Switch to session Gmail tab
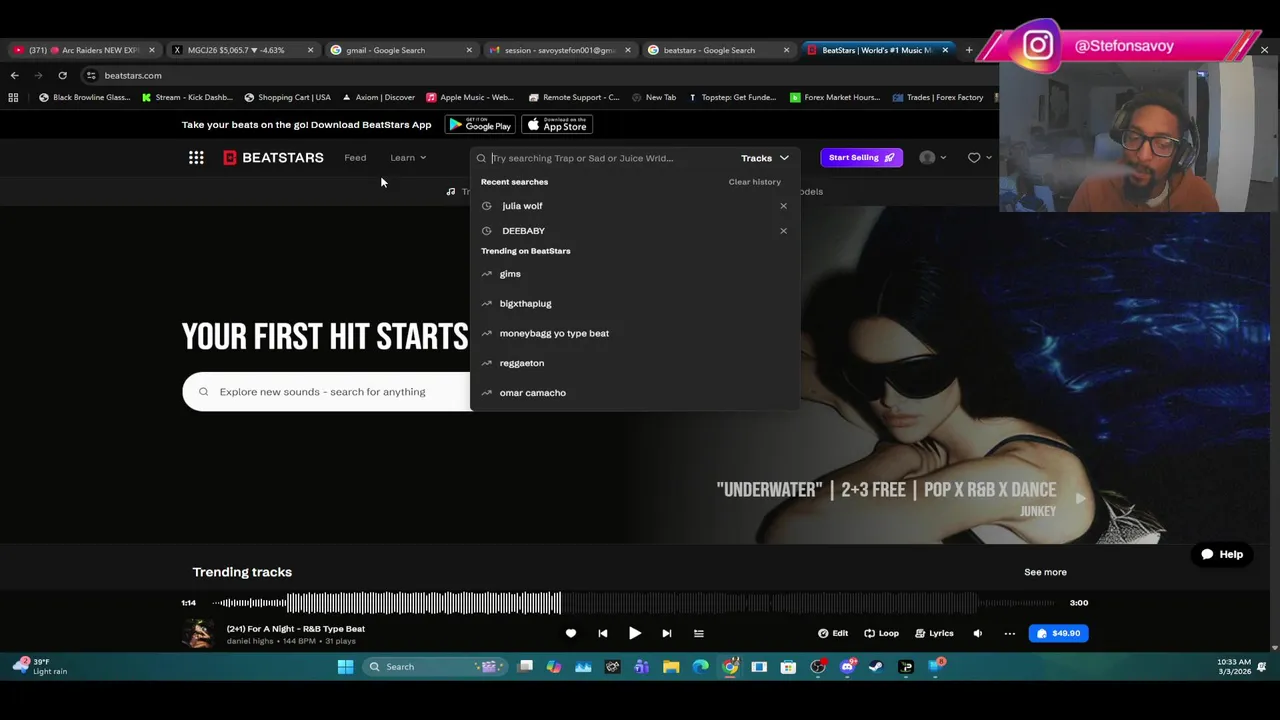Screen dimensions: 1280x720 click(558, 50)
